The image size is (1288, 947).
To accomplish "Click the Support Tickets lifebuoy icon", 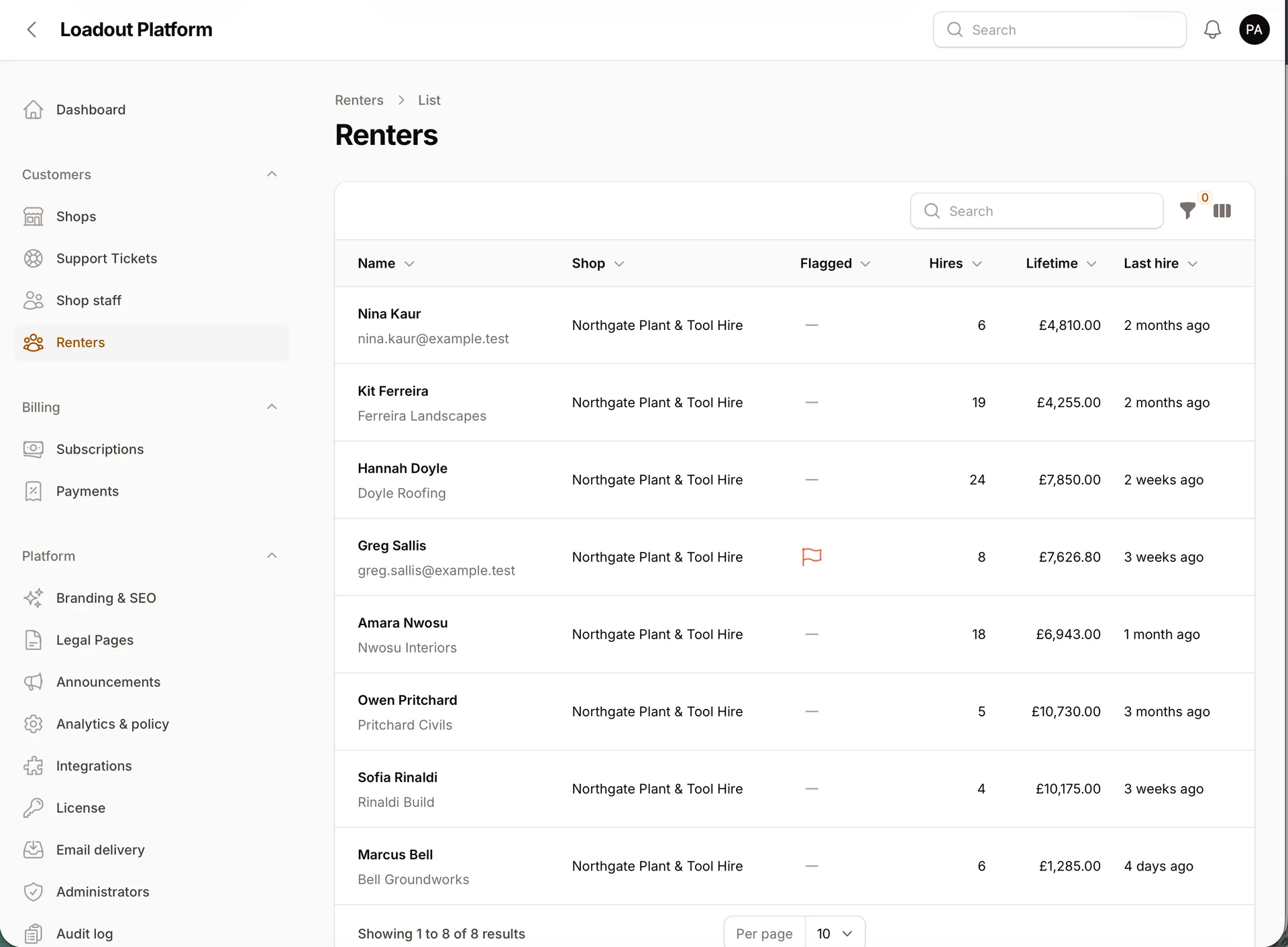I will pos(33,258).
